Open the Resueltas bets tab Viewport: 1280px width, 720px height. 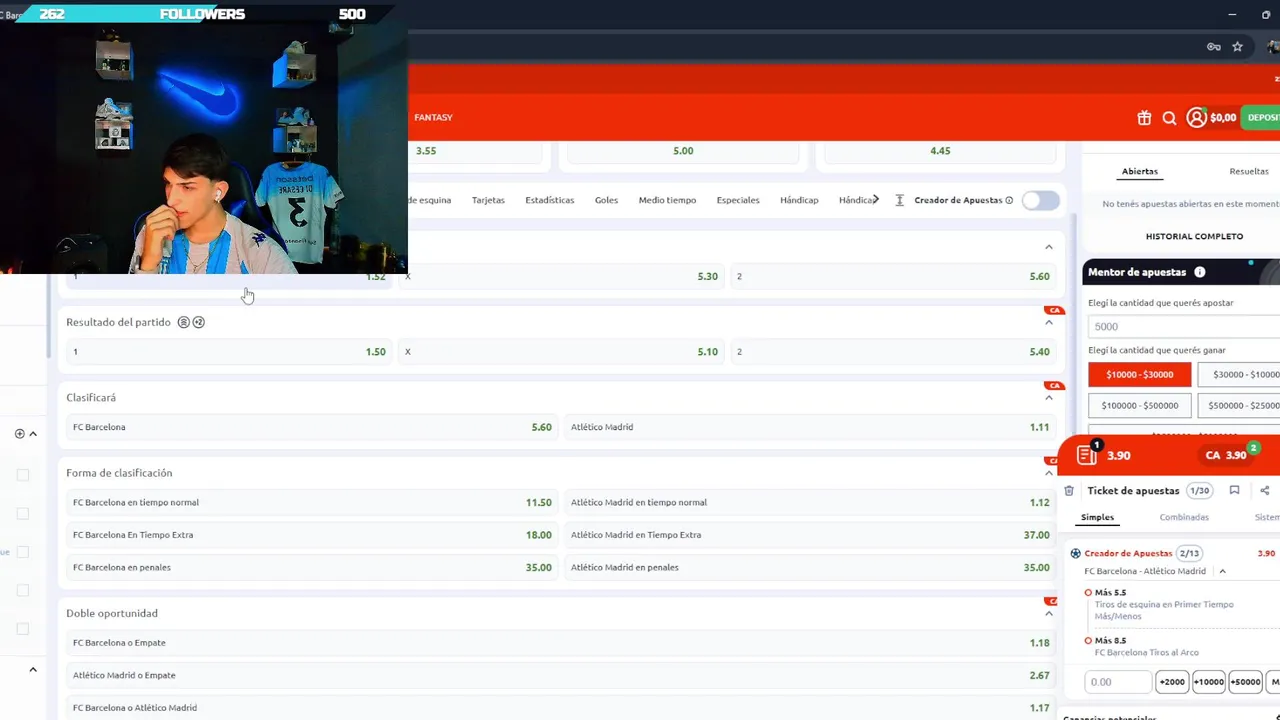click(1249, 171)
